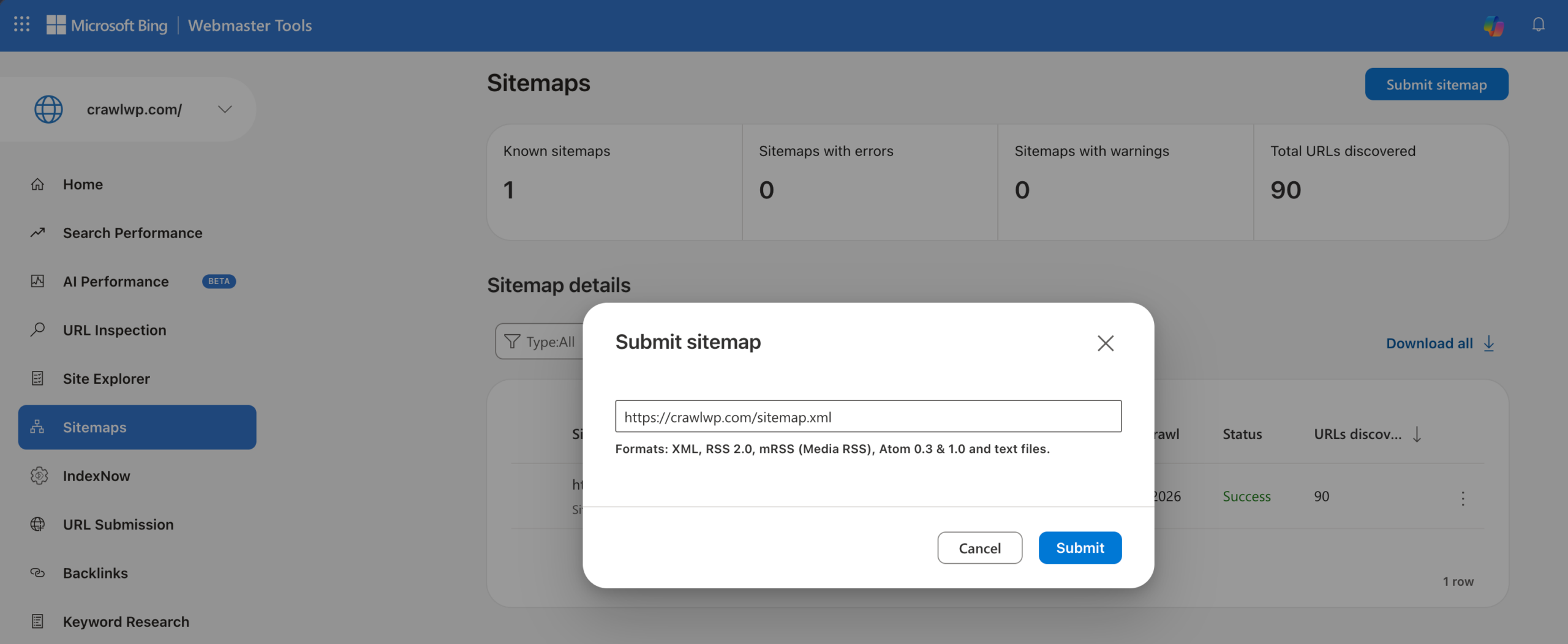Viewport: 1568px width, 644px height.
Task: Click the URL Inspection magnifier icon
Action: [37, 330]
